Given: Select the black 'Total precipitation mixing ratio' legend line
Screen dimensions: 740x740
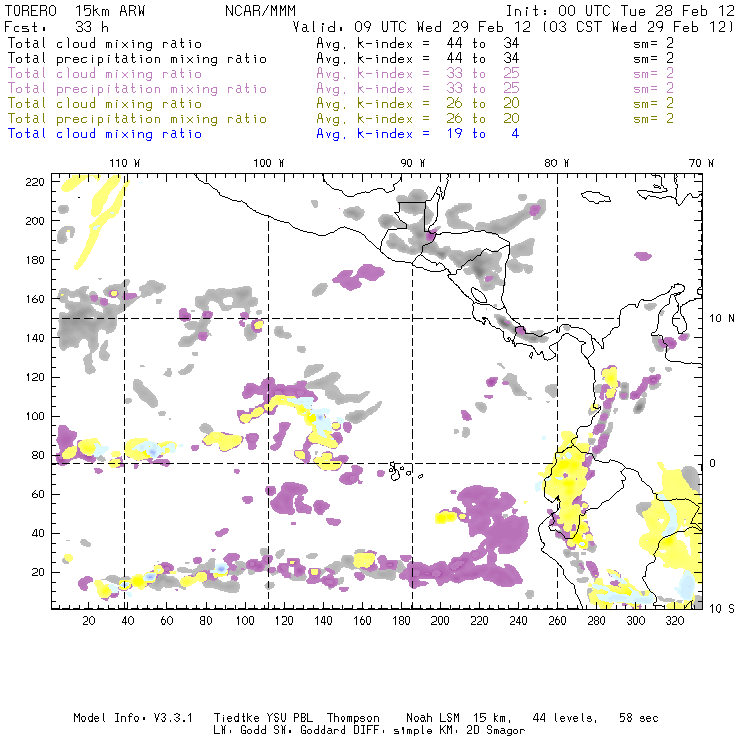Looking at the screenshot, I should pos(137,59).
